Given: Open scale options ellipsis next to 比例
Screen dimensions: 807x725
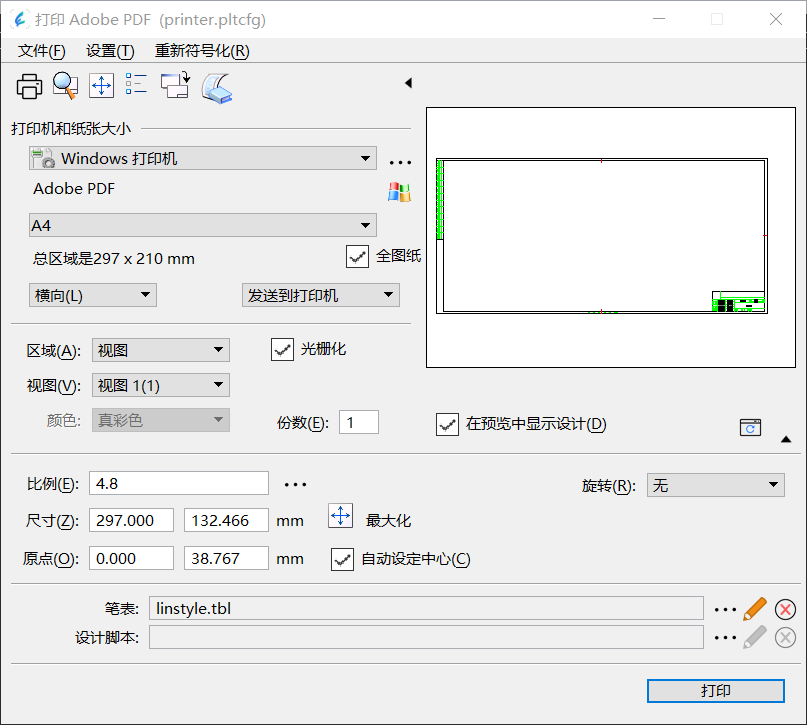Looking at the screenshot, I should (x=295, y=484).
